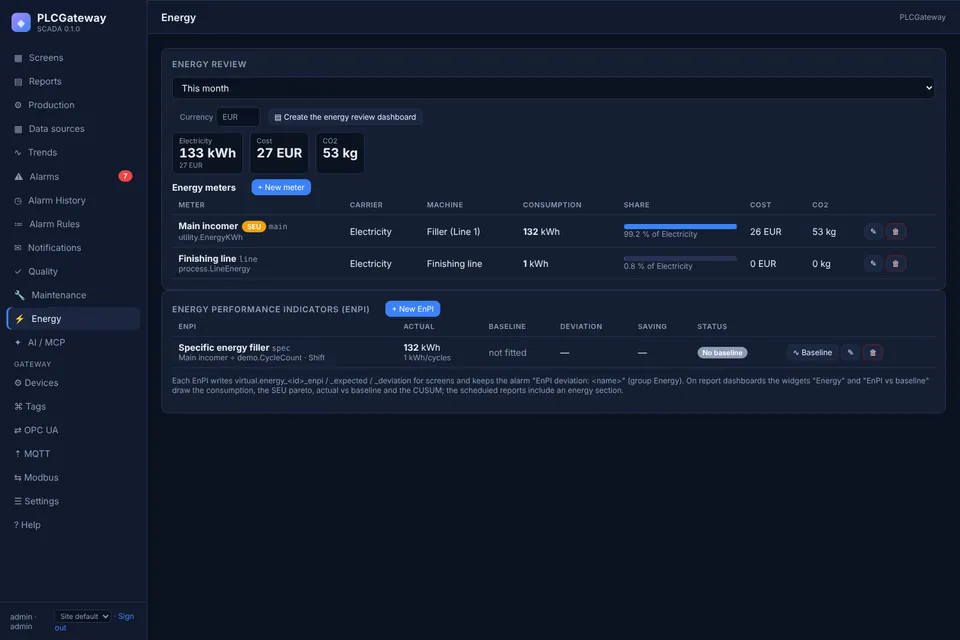The image size is (960, 640).
Task: Edit the Specific energy filler EnPI
Action: tap(850, 352)
